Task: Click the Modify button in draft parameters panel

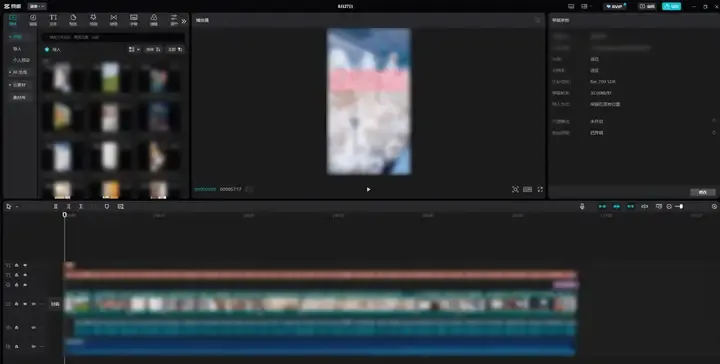Action: (x=703, y=192)
